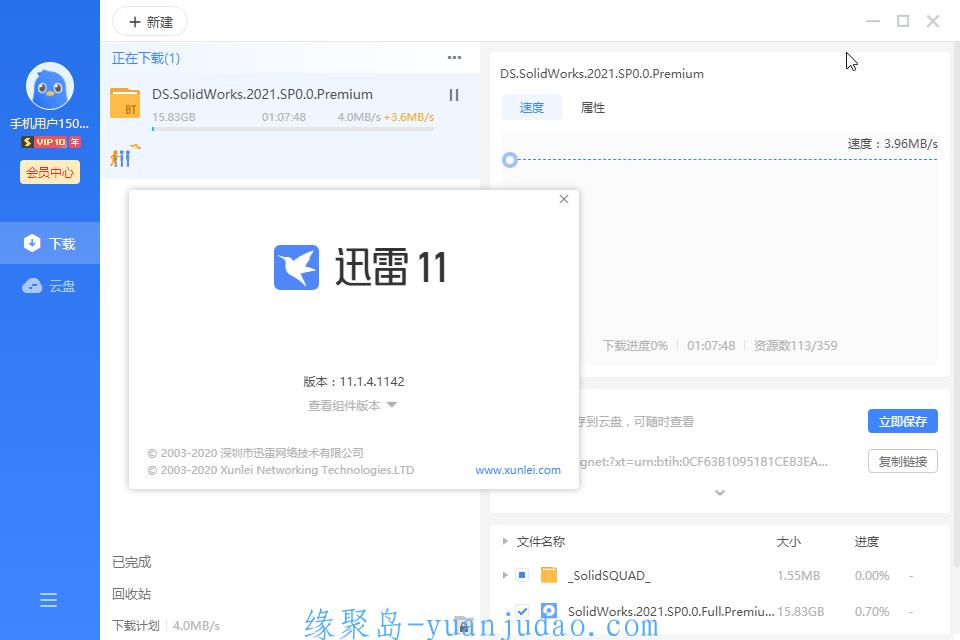This screenshot has width=960, height=640.
Task: Open the three-dots more options menu
Action: click(x=454, y=58)
